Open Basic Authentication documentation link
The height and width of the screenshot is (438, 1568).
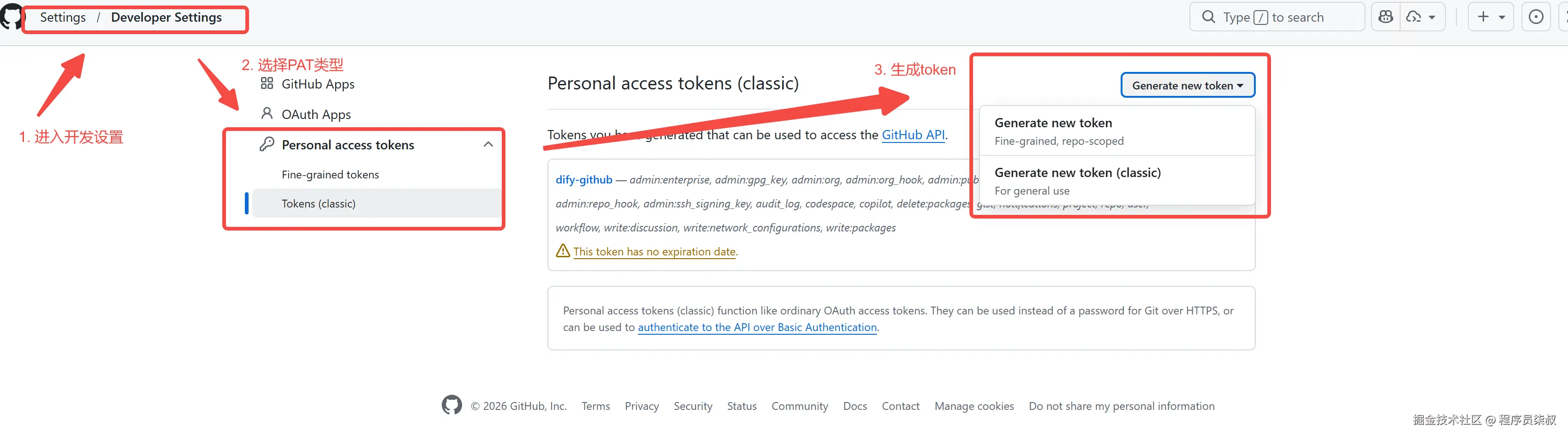click(x=757, y=327)
